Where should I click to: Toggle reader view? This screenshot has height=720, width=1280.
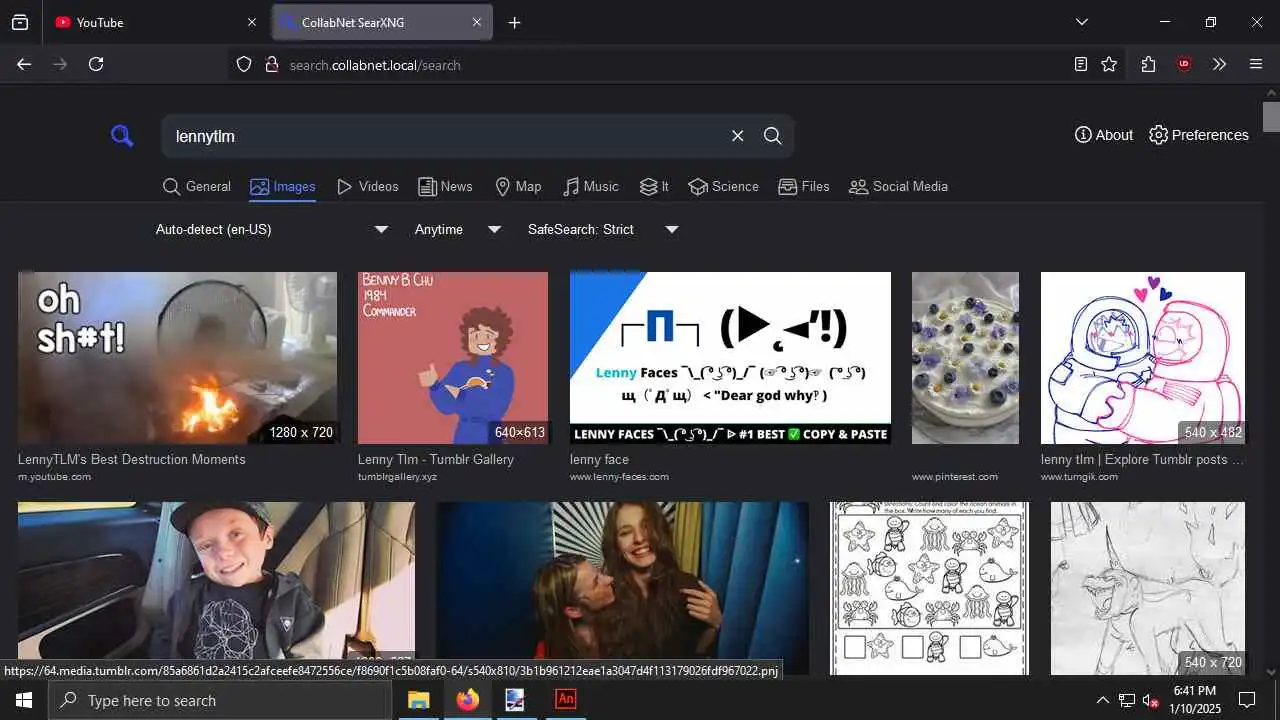(1080, 64)
